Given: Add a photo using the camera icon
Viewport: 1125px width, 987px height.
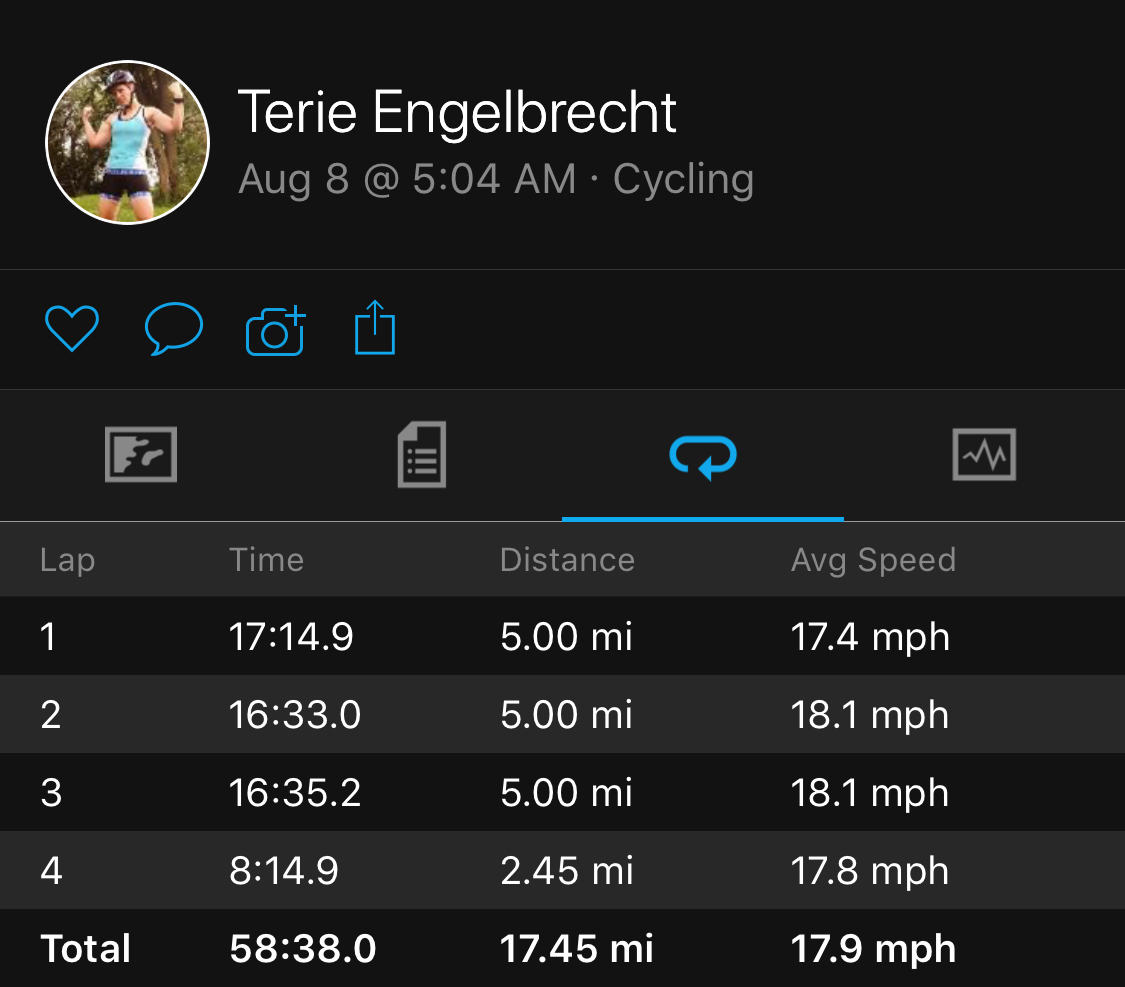Looking at the screenshot, I should click(276, 330).
